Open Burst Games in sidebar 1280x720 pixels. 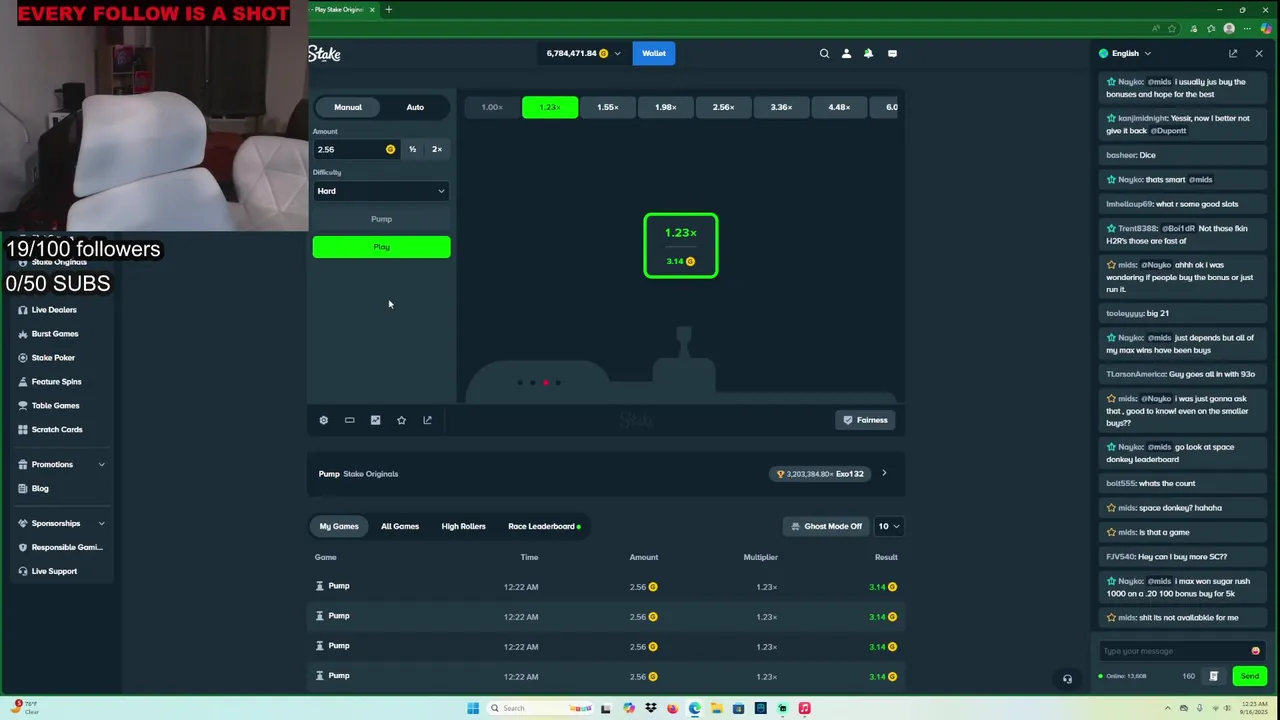point(54,334)
